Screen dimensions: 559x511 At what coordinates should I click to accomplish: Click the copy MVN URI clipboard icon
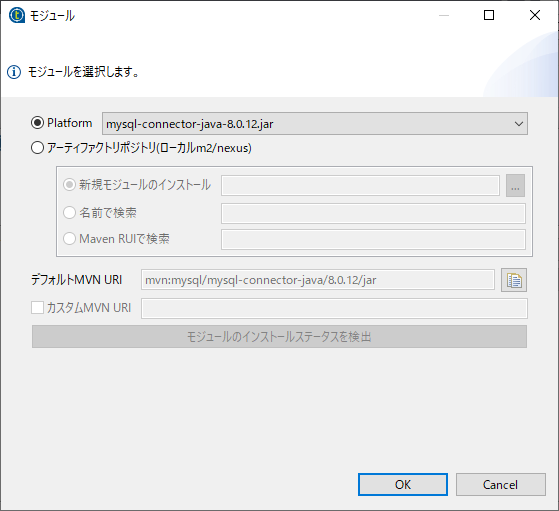pos(514,280)
